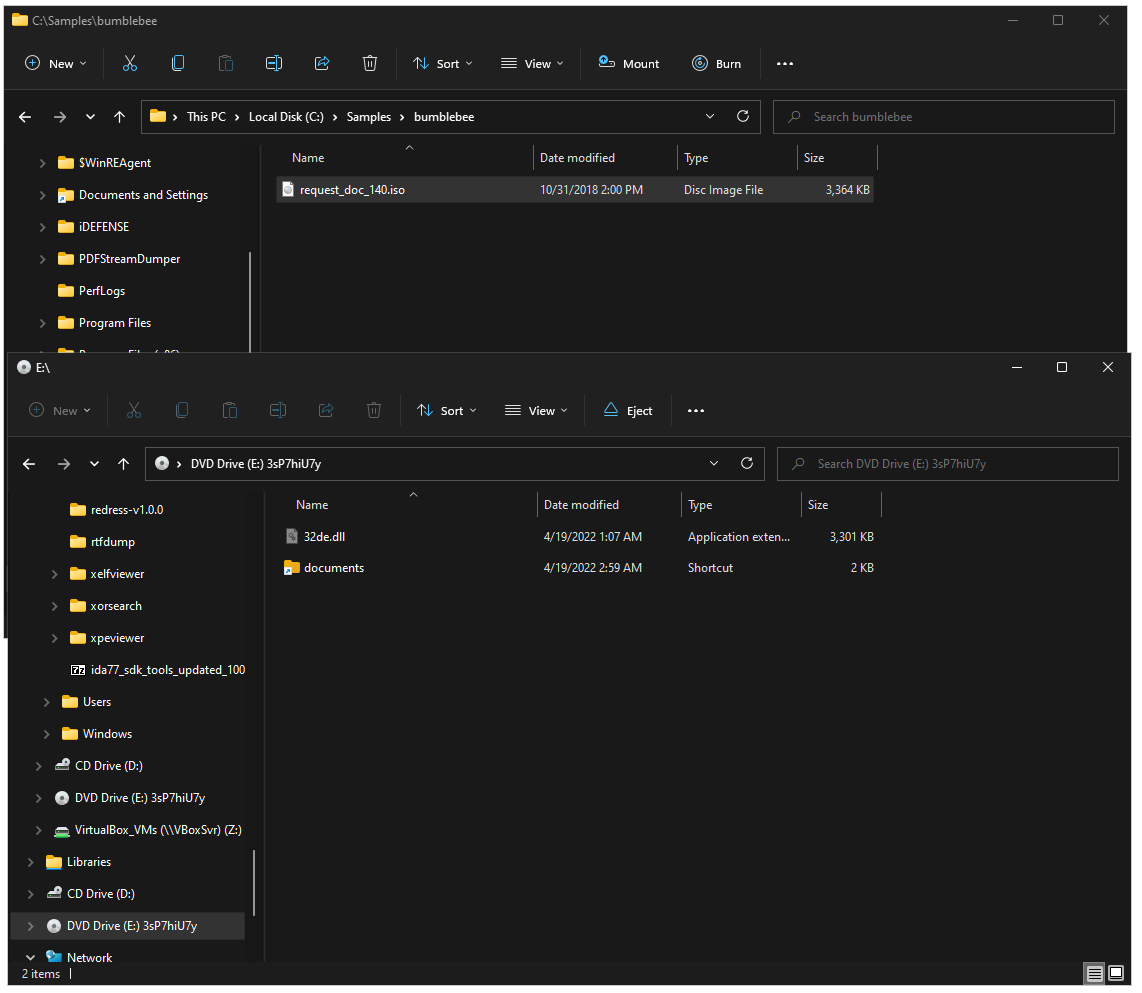Go back in bumblebee window navigation
Viewport: 1142px width, 993px height.
[x=25, y=117]
